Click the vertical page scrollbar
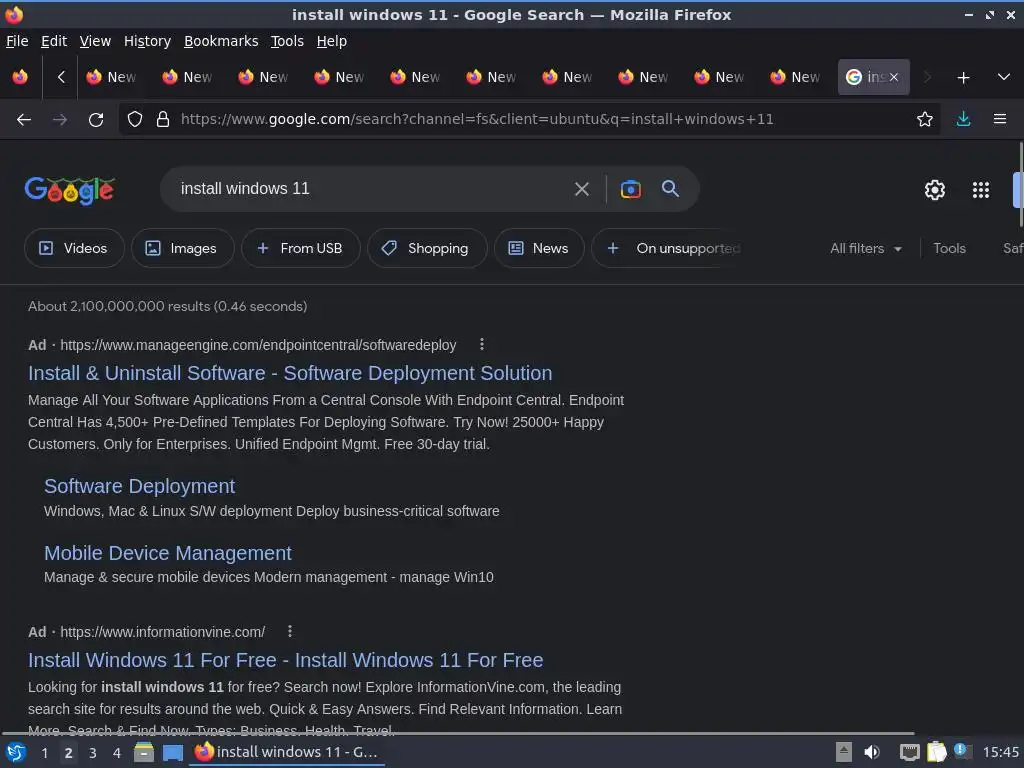Viewport: 1024px width, 768px height. (x=1021, y=185)
